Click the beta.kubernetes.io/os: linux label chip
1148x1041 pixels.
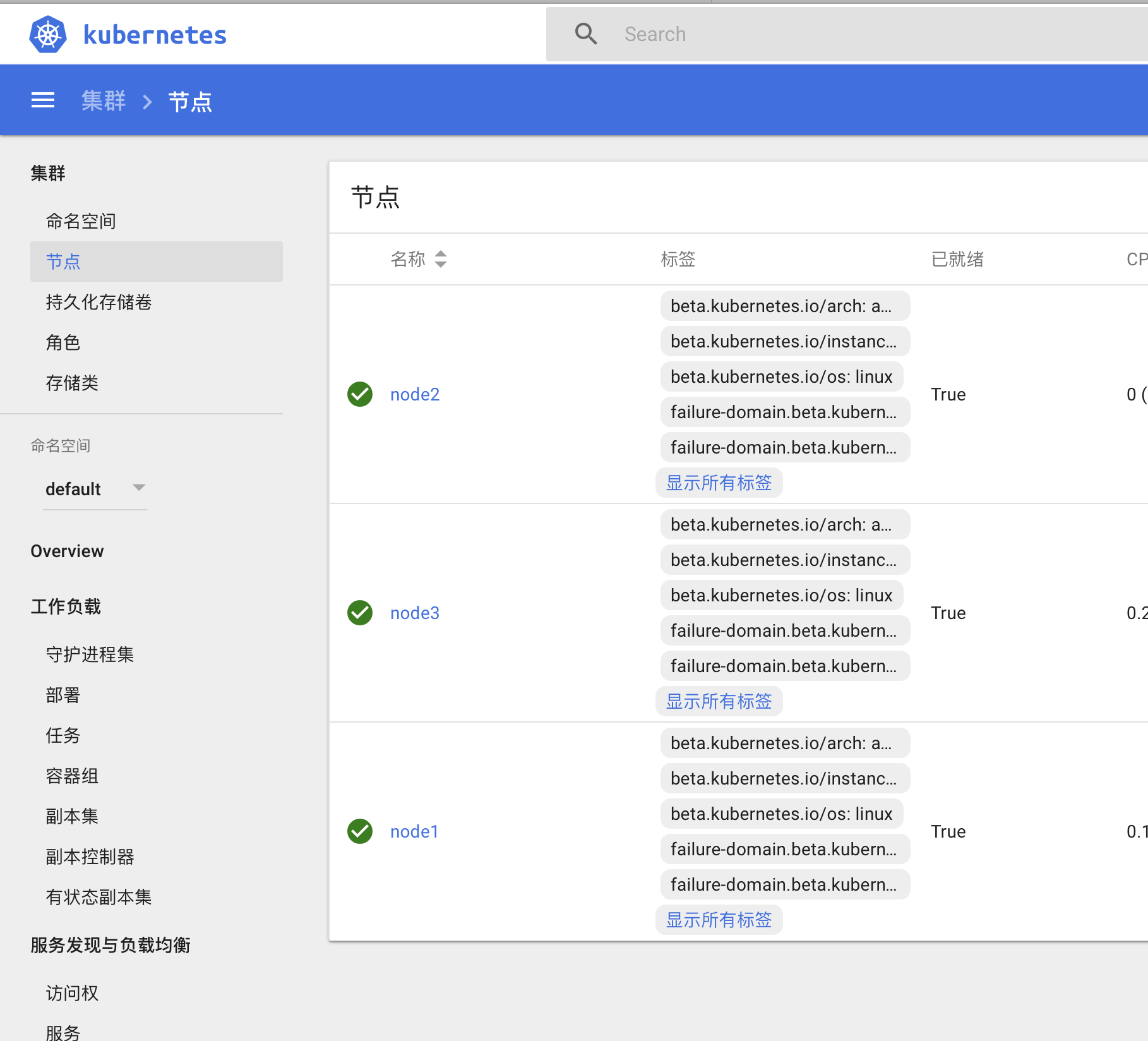tap(782, 376)
